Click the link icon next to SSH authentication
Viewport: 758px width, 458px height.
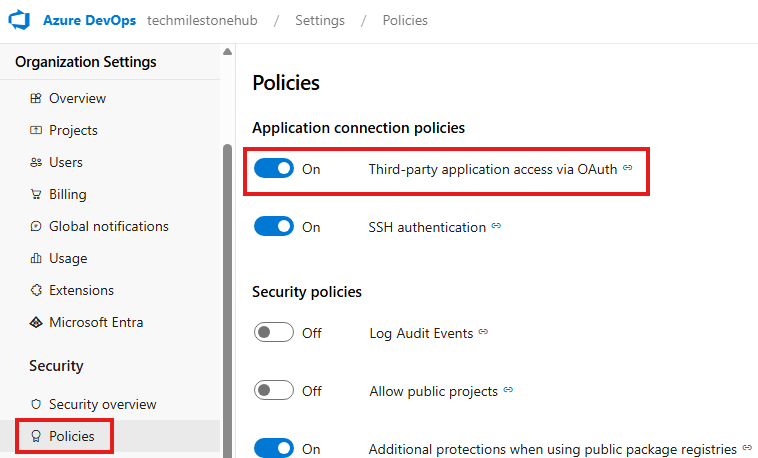click(x=496, y=225)
